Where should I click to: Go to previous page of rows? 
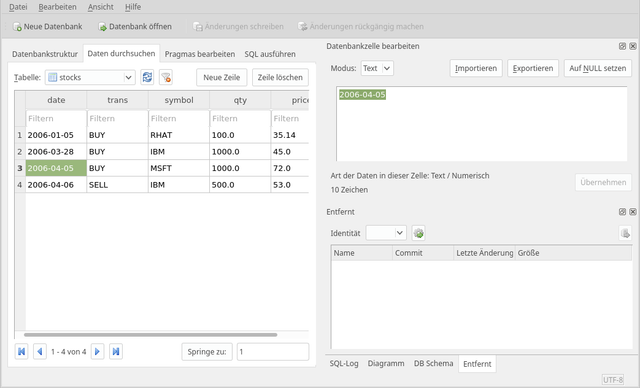point(40,351)
